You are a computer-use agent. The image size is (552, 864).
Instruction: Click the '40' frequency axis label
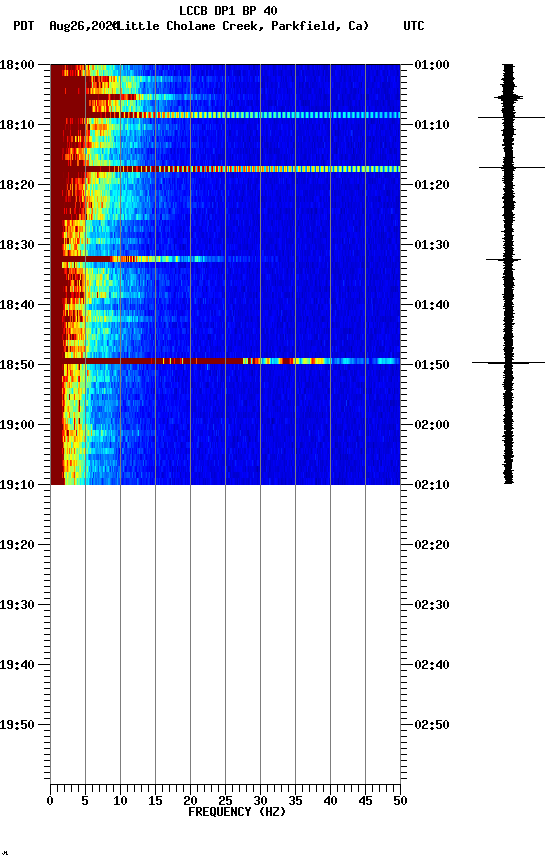[x=330, y=801]
